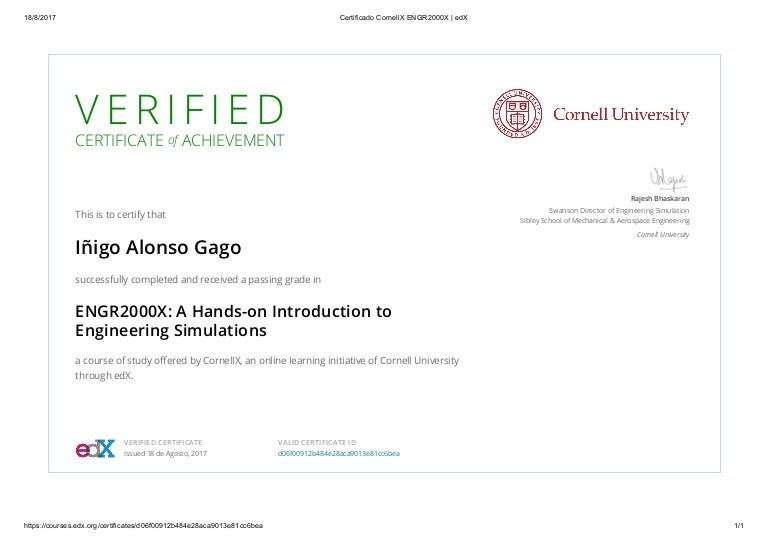This screenshot has width=768, height=544.
Task: Click the CERTIFICATE of ACHIEVEMENT subtitle
Action: point(179,141)
